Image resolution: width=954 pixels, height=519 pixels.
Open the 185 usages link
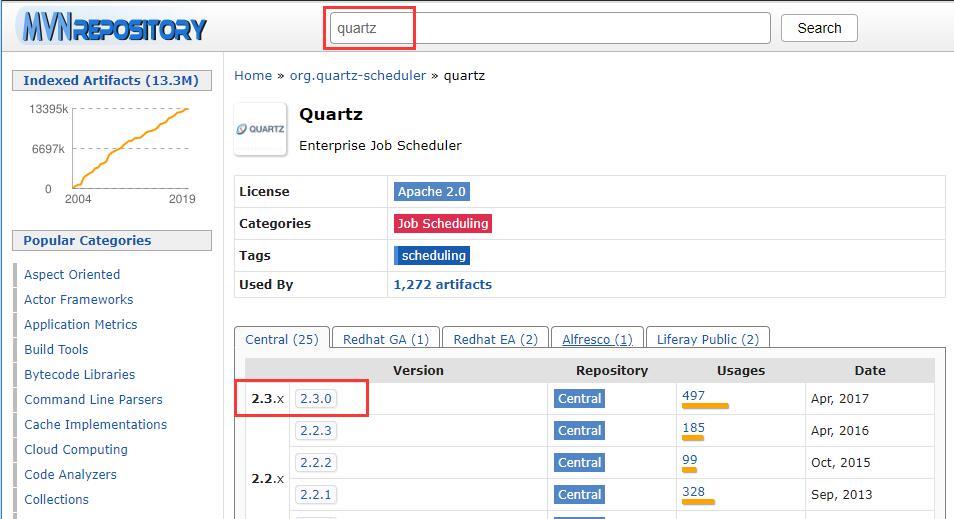click(693, 428)
